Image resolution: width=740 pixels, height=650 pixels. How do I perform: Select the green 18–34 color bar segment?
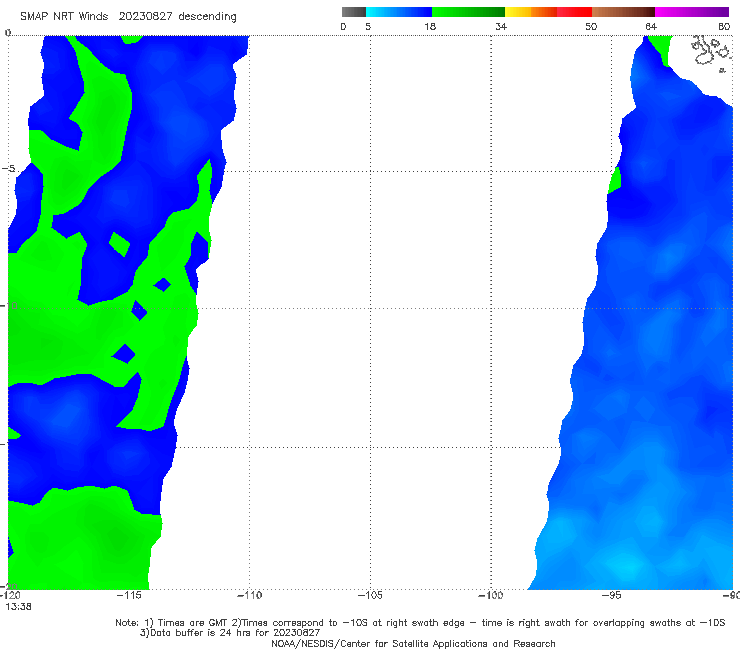point(468,12)
